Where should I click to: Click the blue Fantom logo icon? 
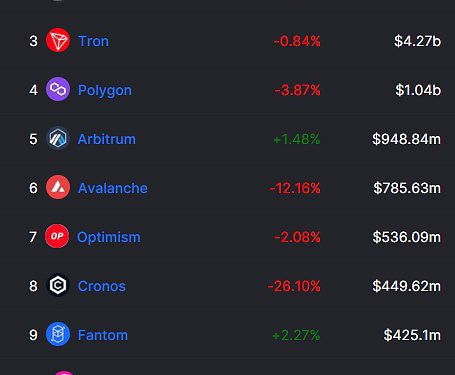[58, 334]
